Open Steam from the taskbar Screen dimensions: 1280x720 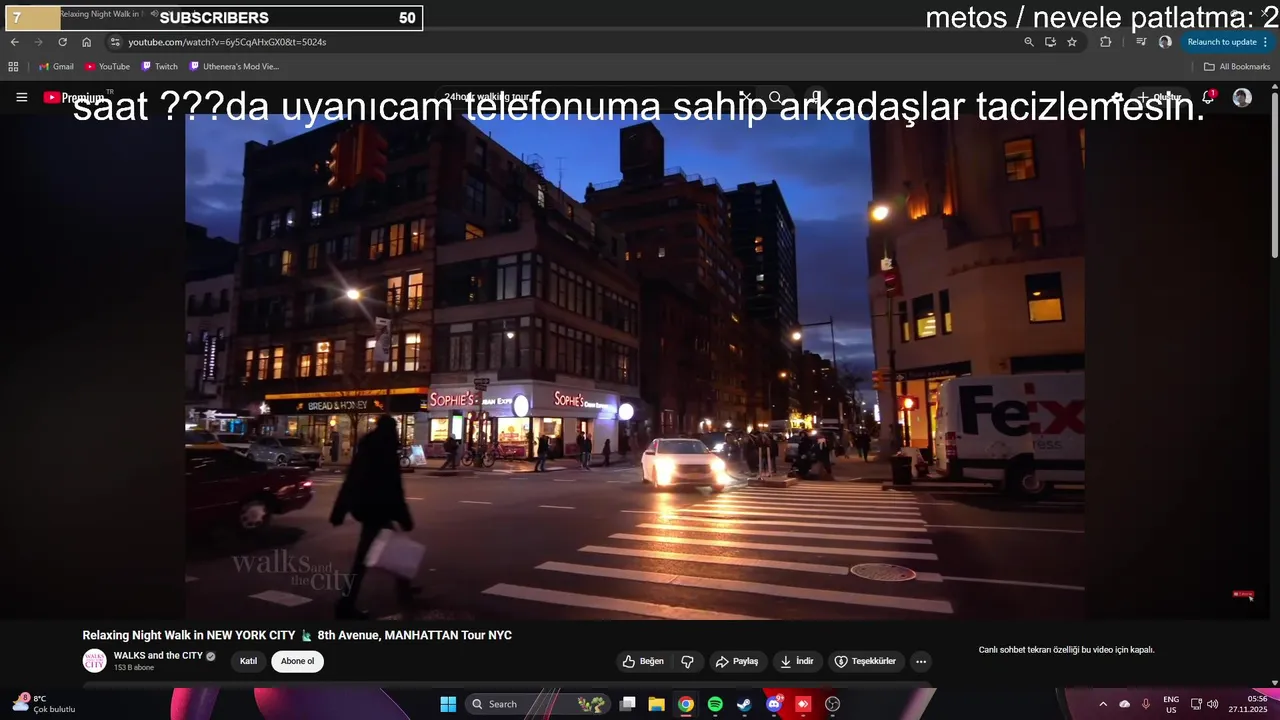744,704
